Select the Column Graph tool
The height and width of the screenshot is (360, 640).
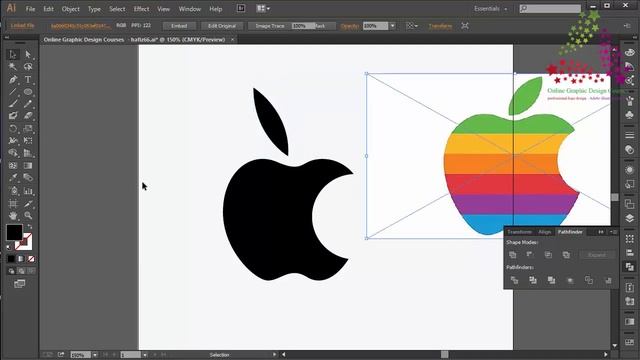pos(28,191)
